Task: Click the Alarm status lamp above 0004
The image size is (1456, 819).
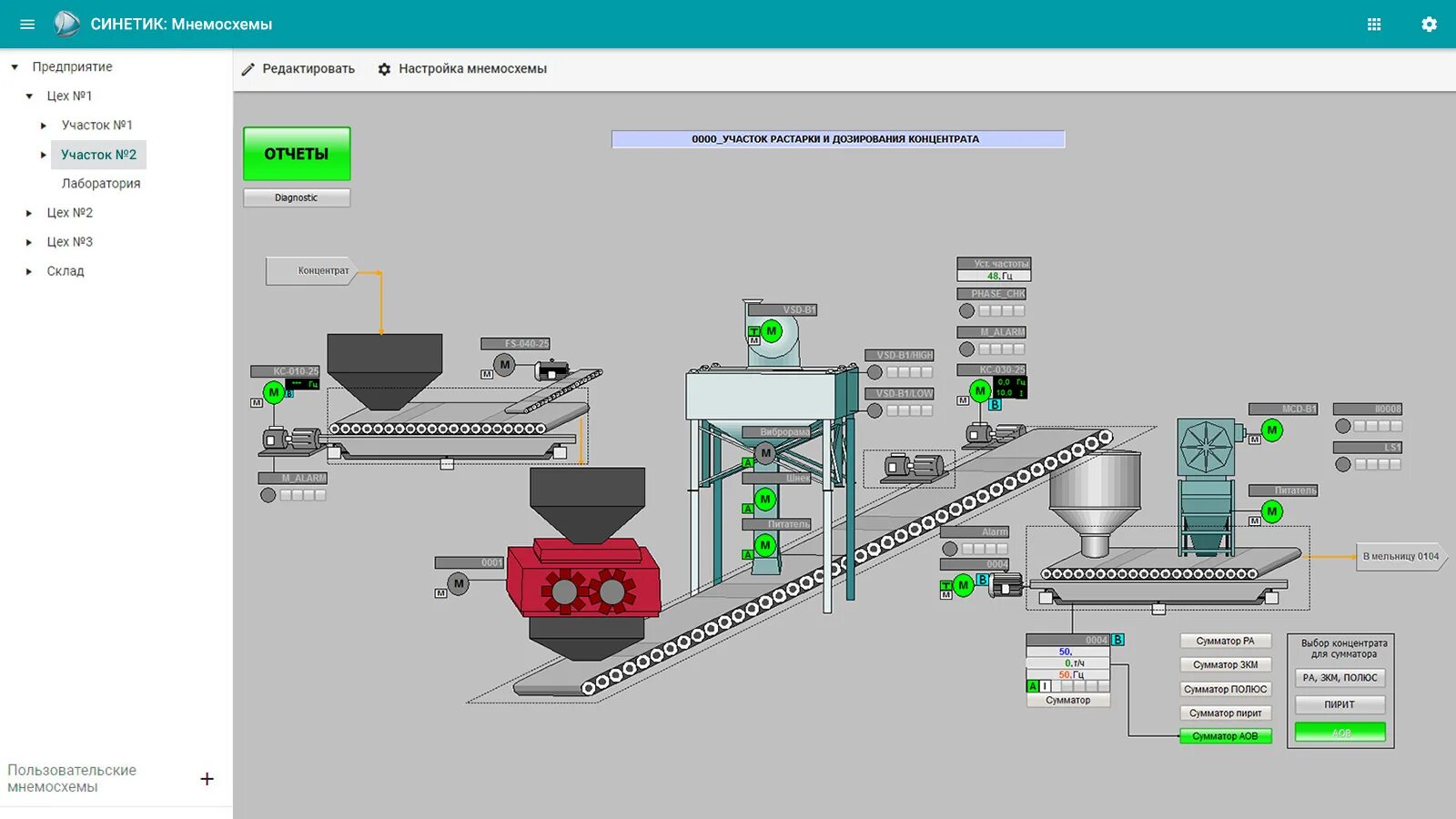Action: coord(949,549)
